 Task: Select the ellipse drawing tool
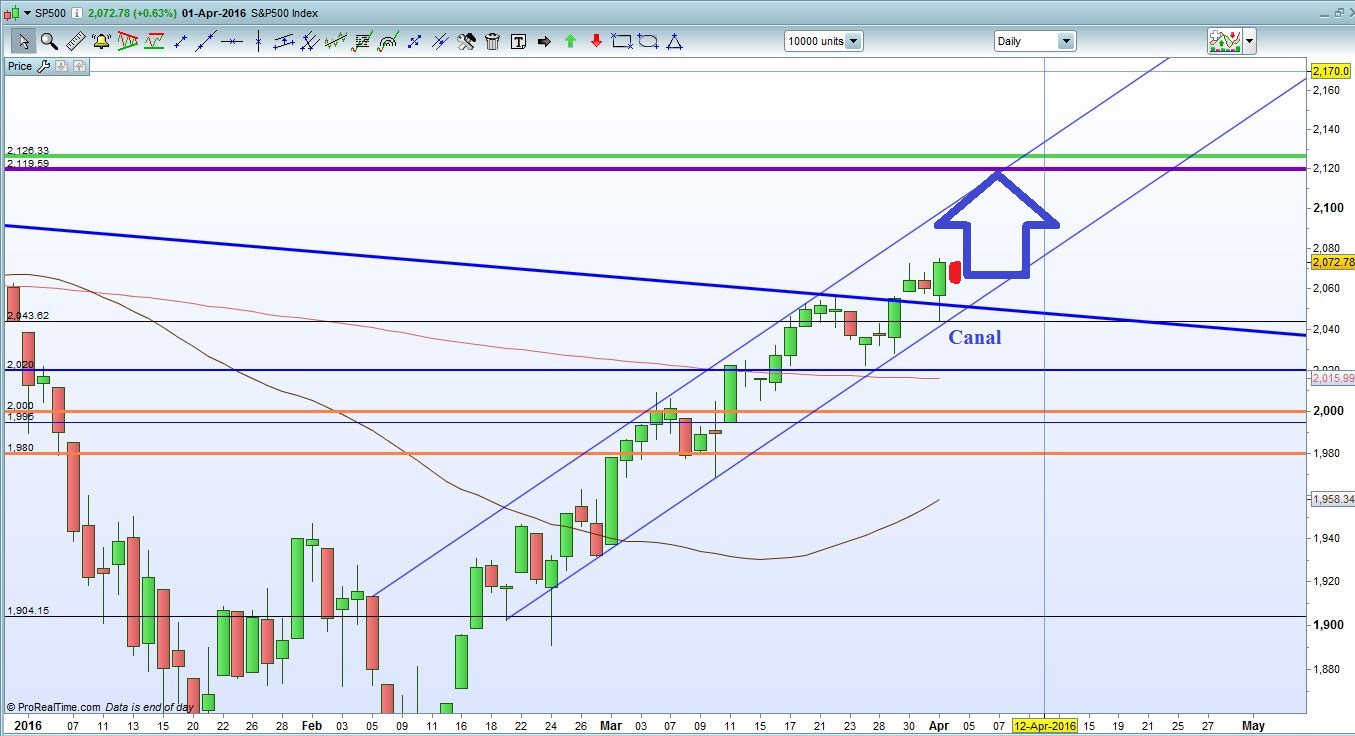[x=648, y=41]
